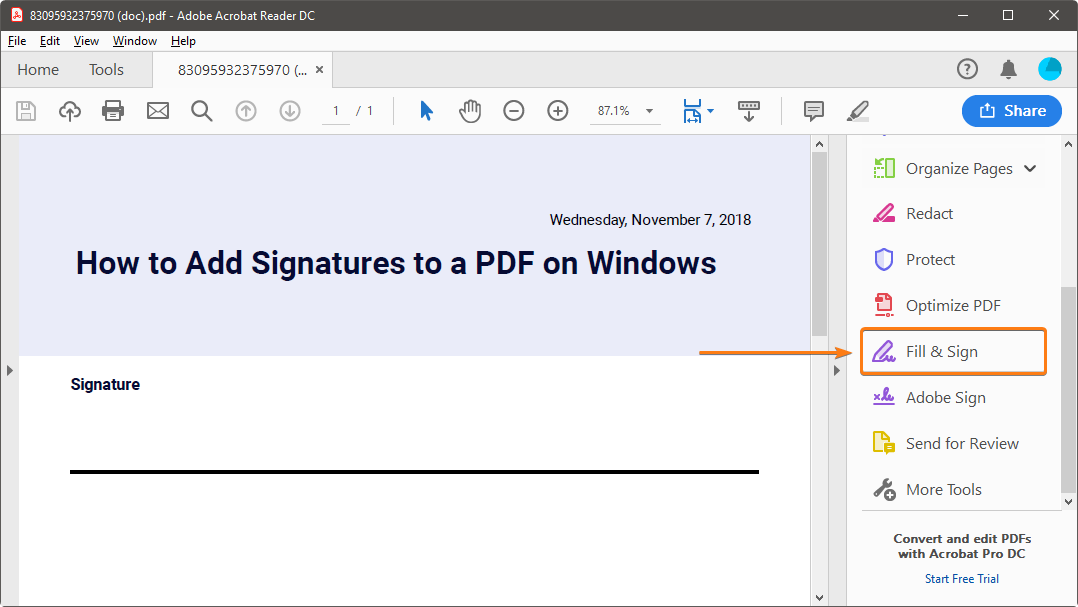Open the Comment panel
The height and width of the screenshot is (607, 1078).
(x=813, y=111)
